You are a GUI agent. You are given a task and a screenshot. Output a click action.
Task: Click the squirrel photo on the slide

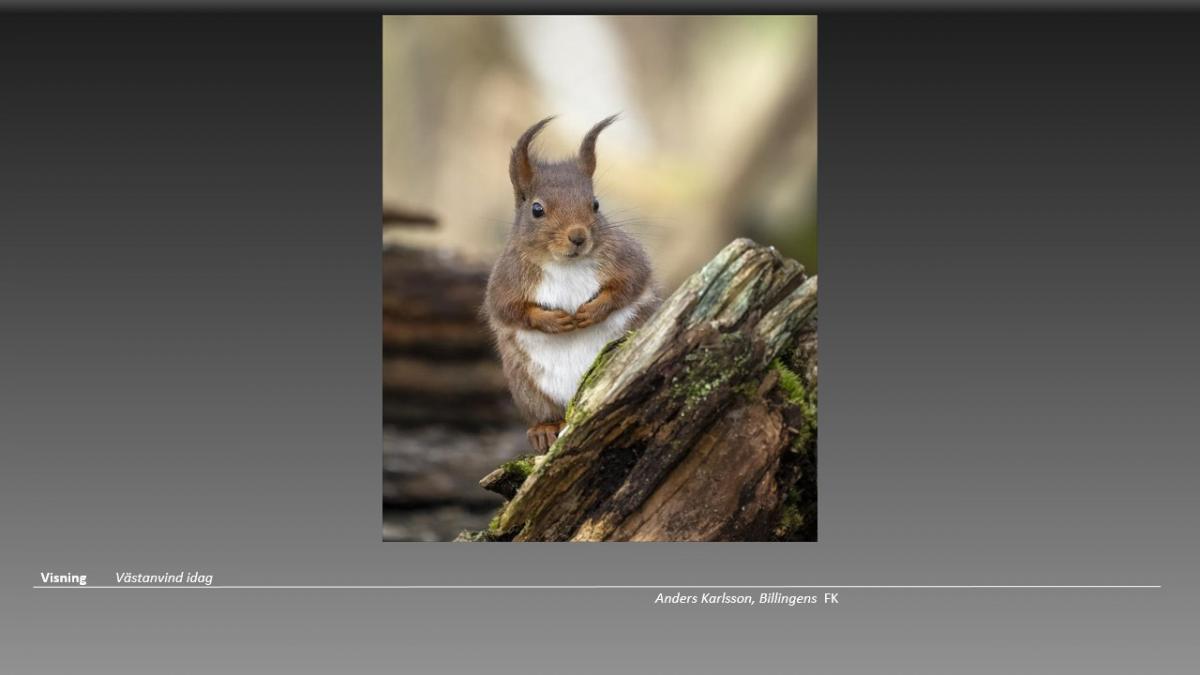pyautogui.click(x=600, y=278)
